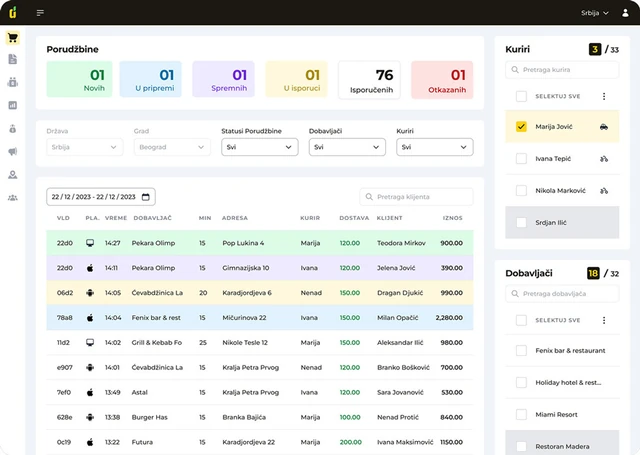Open the robot-like suppliers sidebar icon
This screenshot has width=640, height=455.
pos(13,82)
